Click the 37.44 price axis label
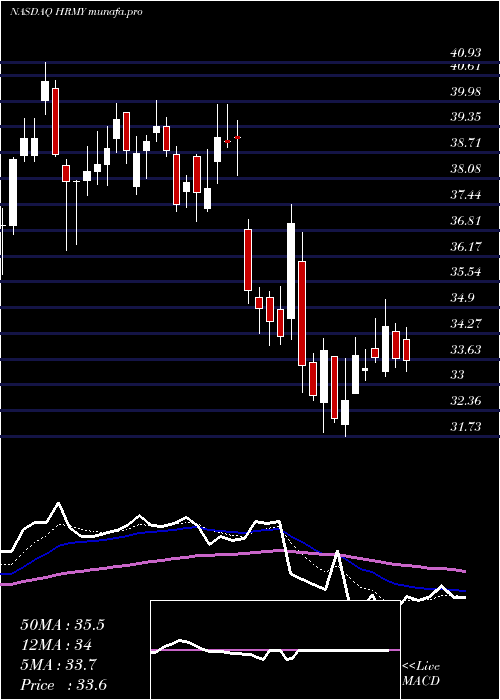Screen dimensions: 500x700 tap(466, 195)
